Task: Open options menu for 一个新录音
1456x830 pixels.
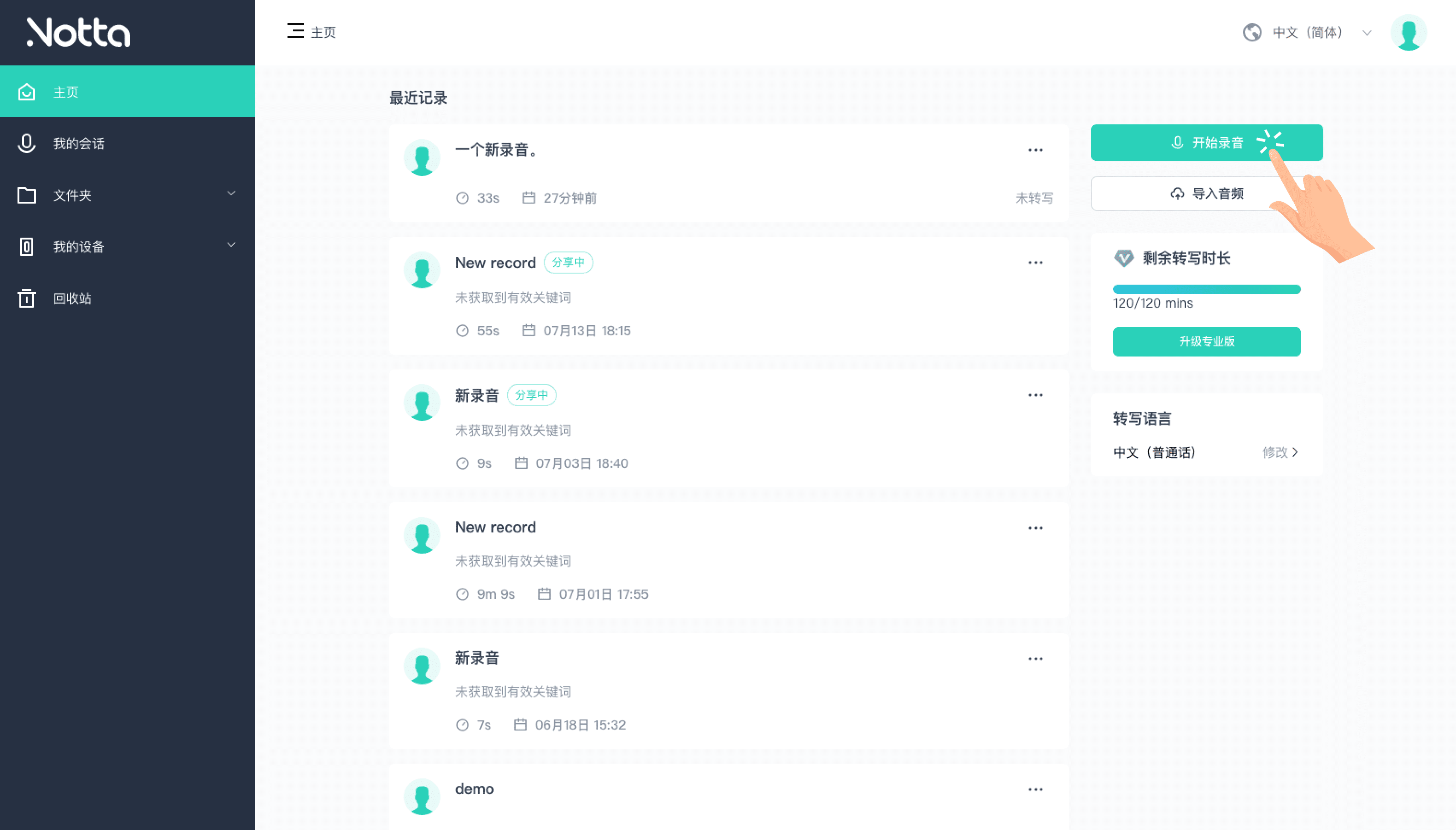Action: click(1035, 149)
